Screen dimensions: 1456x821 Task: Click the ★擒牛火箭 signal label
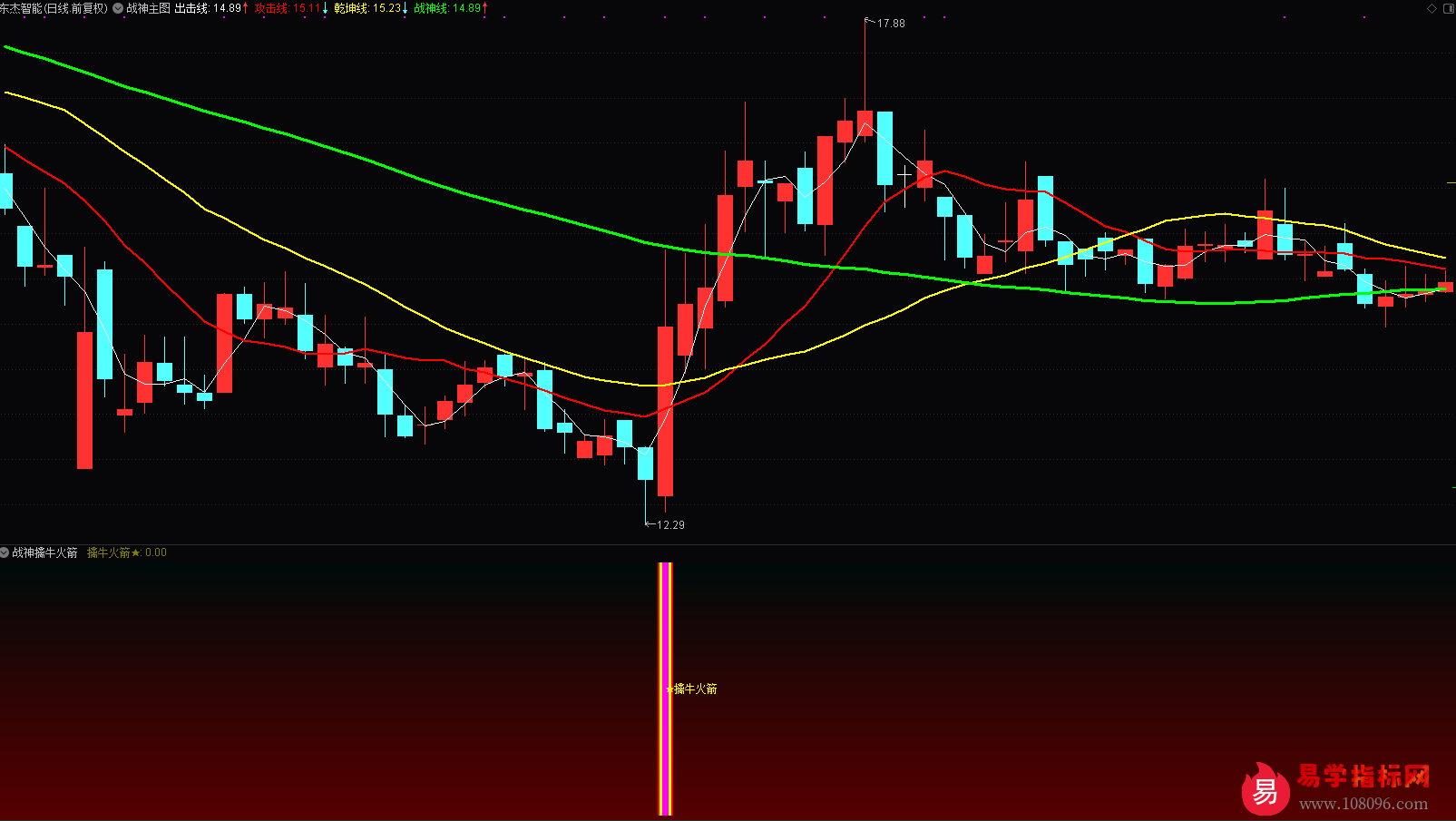pos(691,689)
